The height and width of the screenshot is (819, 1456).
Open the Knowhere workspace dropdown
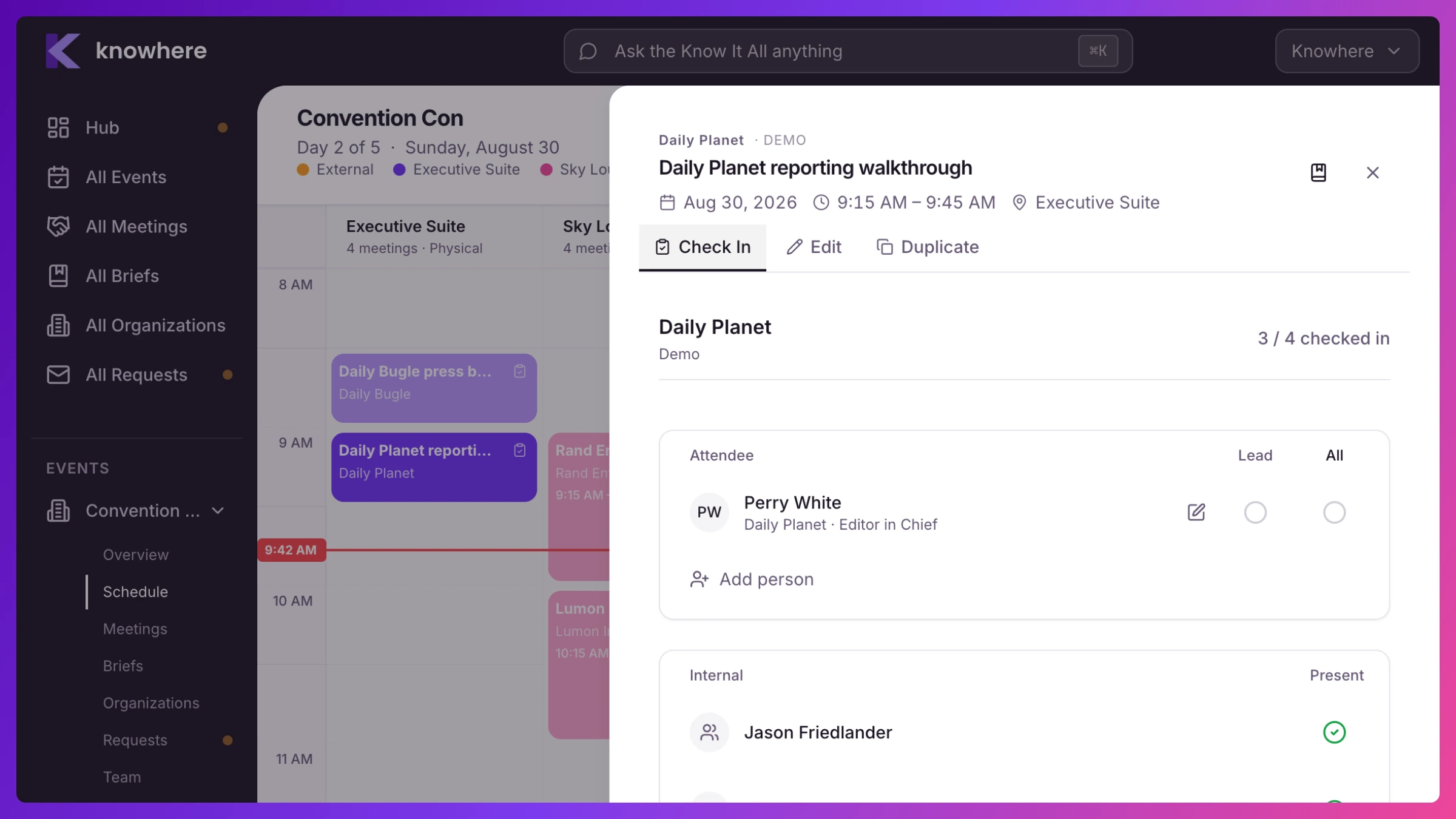(1347, 51)
